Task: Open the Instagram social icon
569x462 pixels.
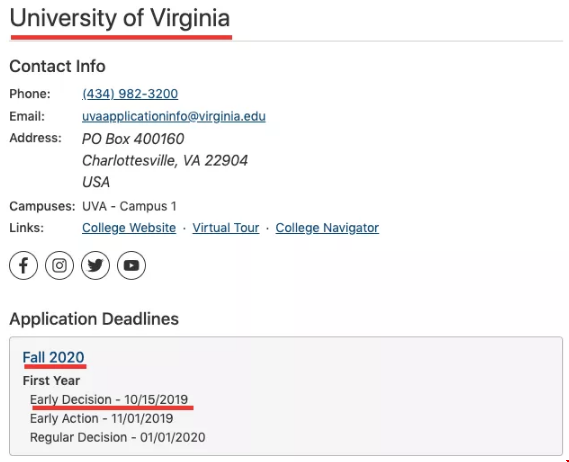Action: click(x=60, y=265)
